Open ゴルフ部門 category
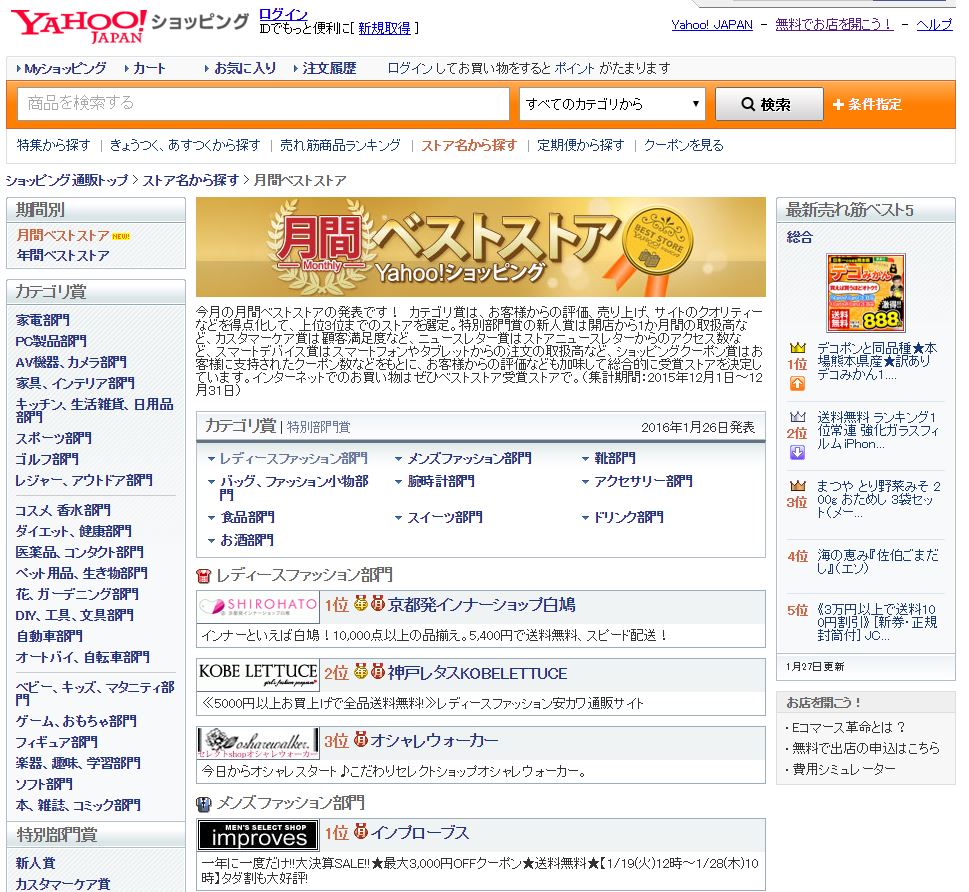 (x=47, y=459)
